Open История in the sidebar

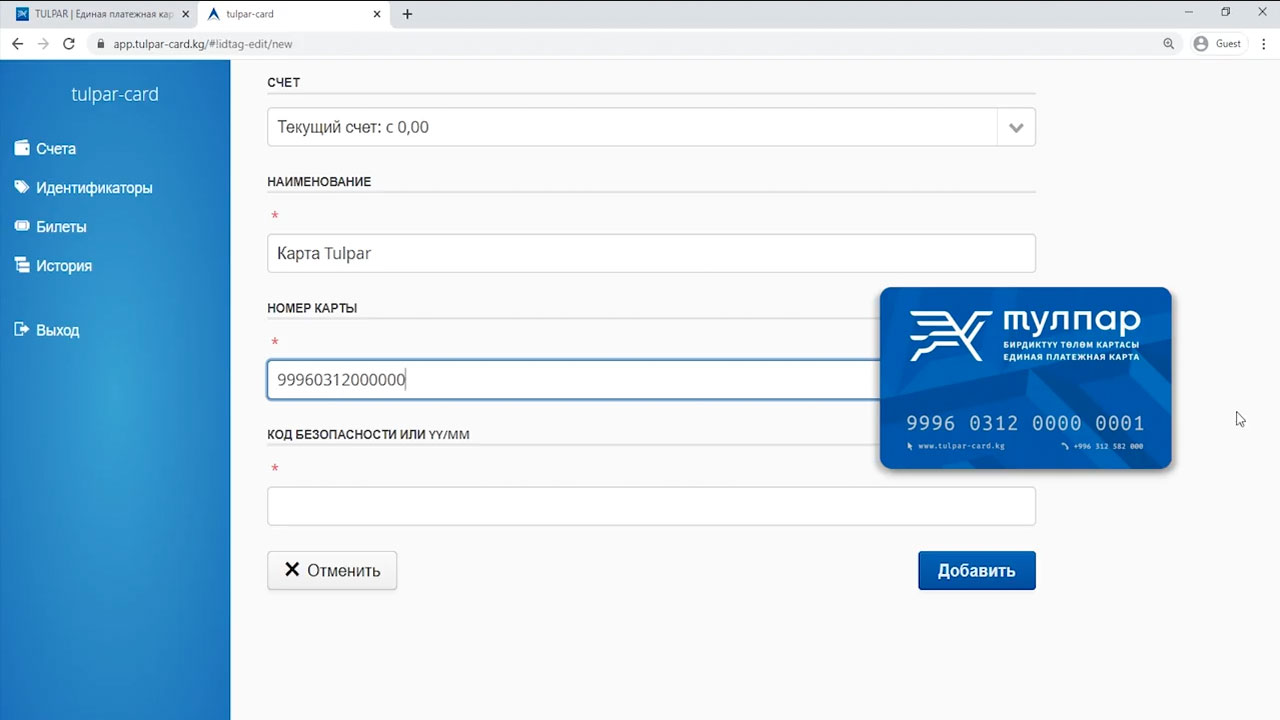[x=64, y=265]
